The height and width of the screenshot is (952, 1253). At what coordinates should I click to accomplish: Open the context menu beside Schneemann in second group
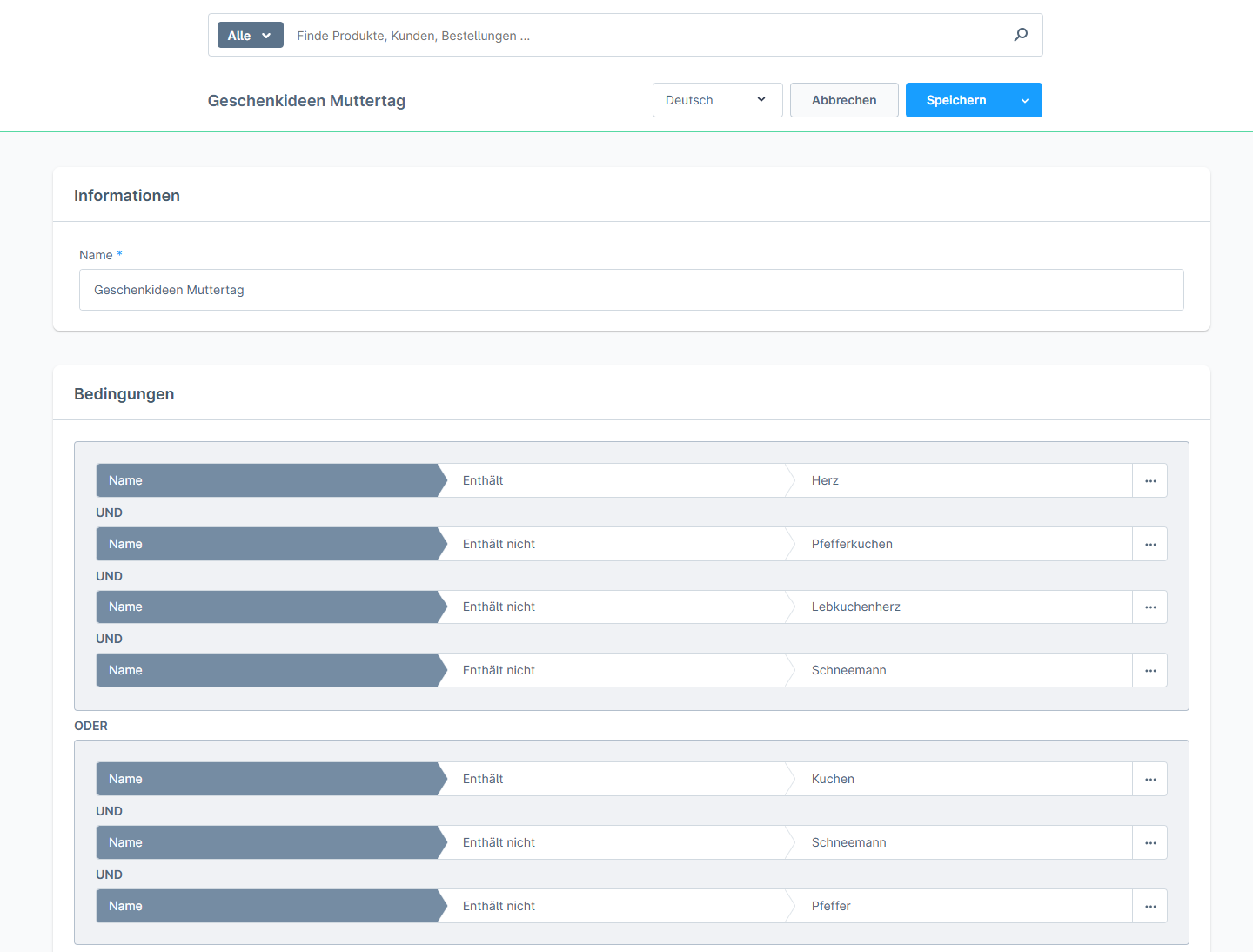click(1149, 842)
